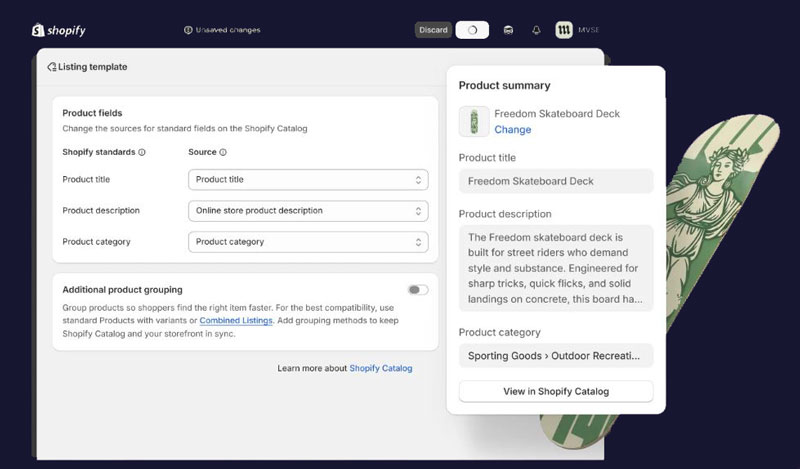Click the Listing template back icon
Image resolution: width=800 pixels, height=469 pixels.
click(52, 67)
